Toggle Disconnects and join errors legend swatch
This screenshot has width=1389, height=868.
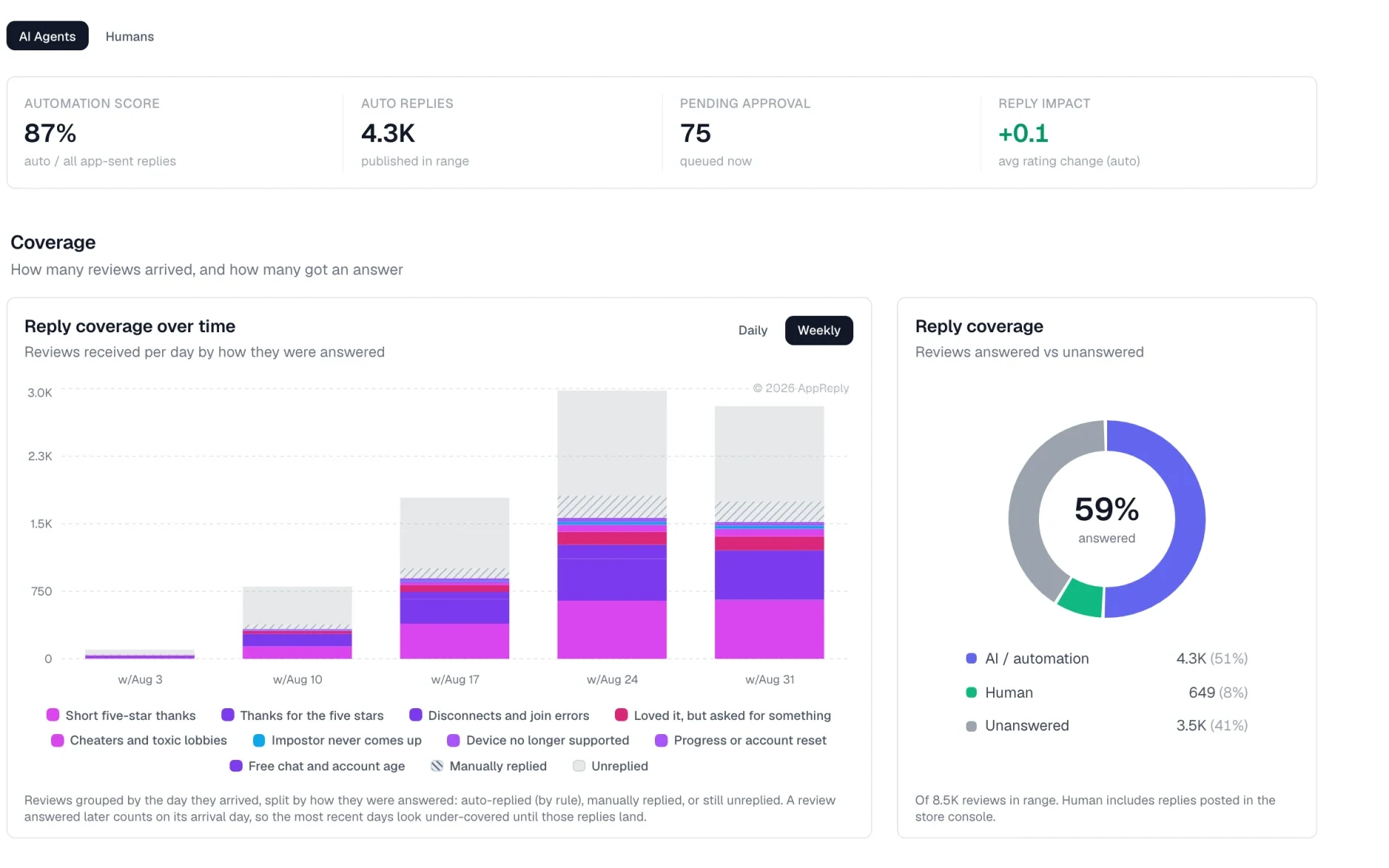click(x=416, y=715)
